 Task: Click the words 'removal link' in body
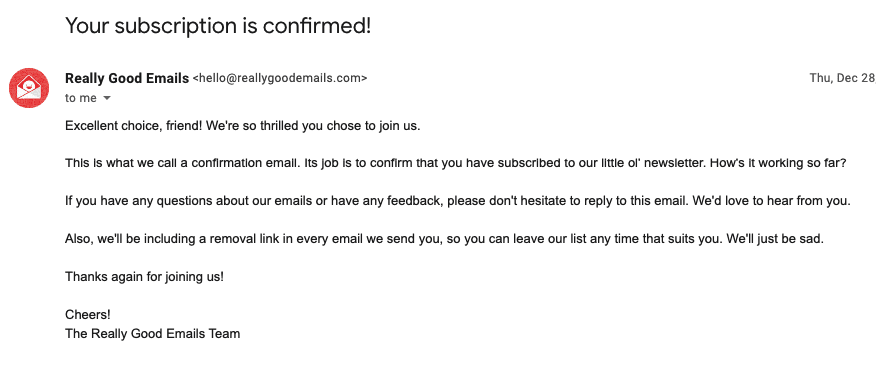click(x=226, y=239)
